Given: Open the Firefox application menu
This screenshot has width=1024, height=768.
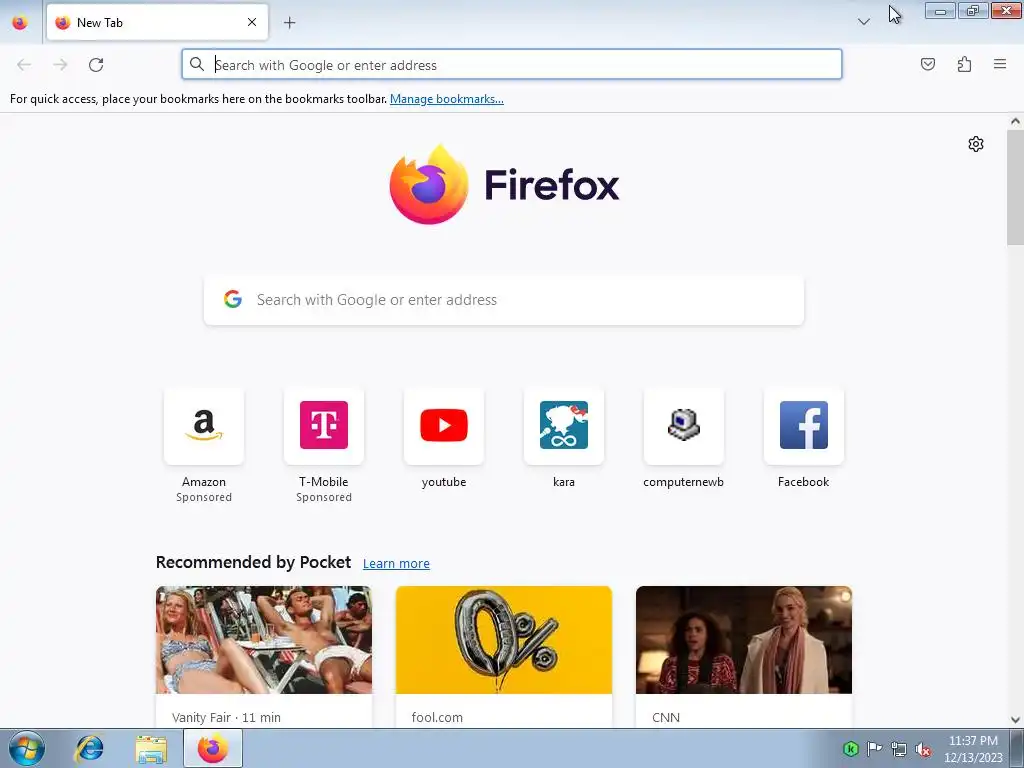Looking at the screenshot, I should pos(1000,64).
